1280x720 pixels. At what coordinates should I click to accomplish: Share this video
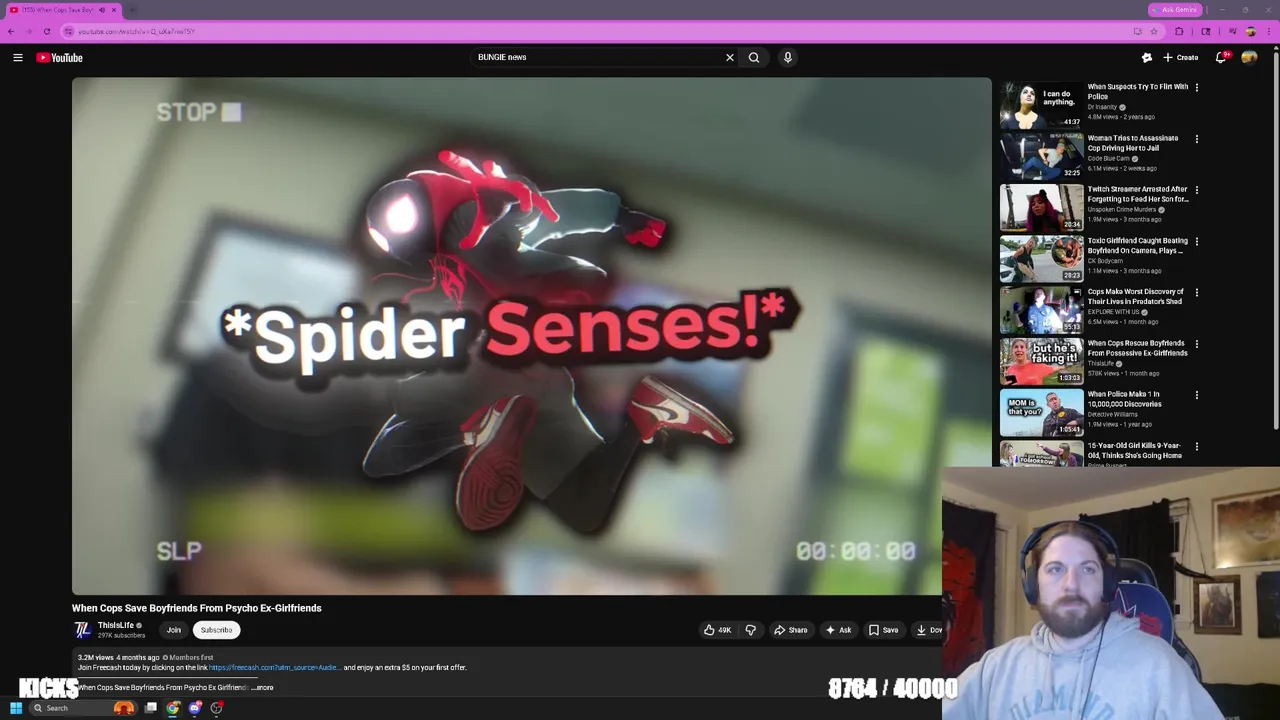point(791,630)
